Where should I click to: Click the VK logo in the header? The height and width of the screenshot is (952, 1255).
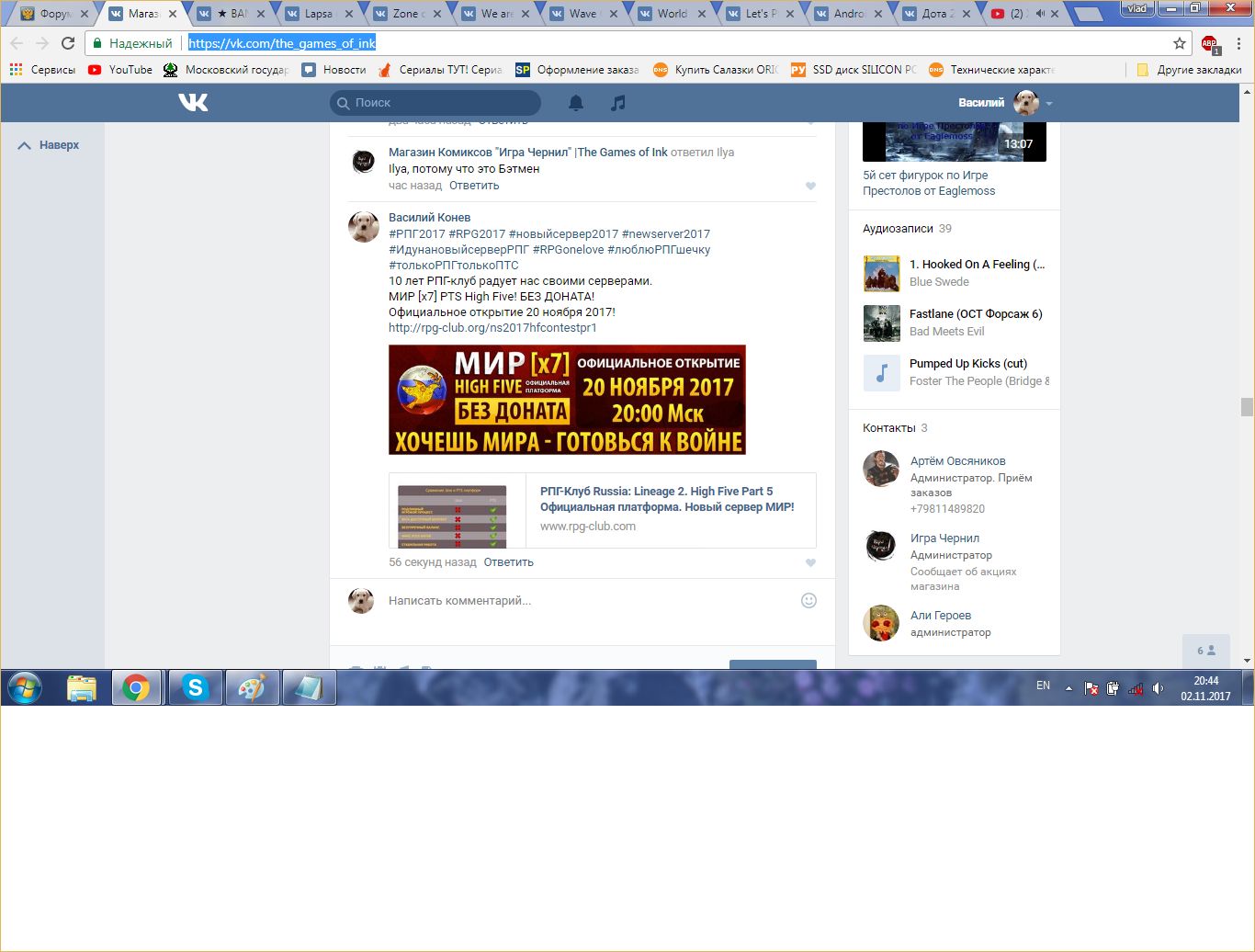[193, 103]
